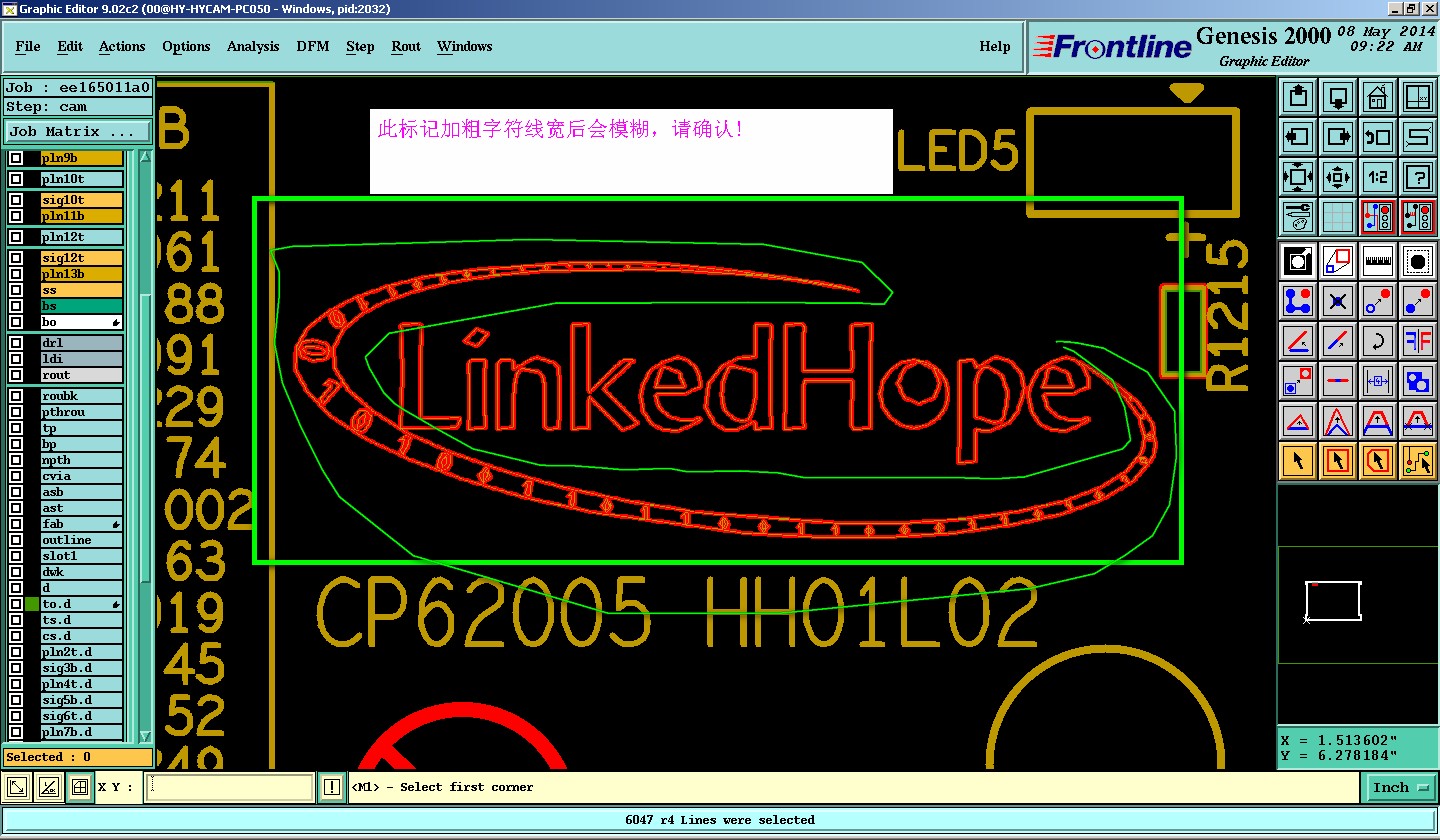Viewport: 1440px width, 840px height.
Task: Click the overview navigation thumbnail
Action: tap(1357, 605)
